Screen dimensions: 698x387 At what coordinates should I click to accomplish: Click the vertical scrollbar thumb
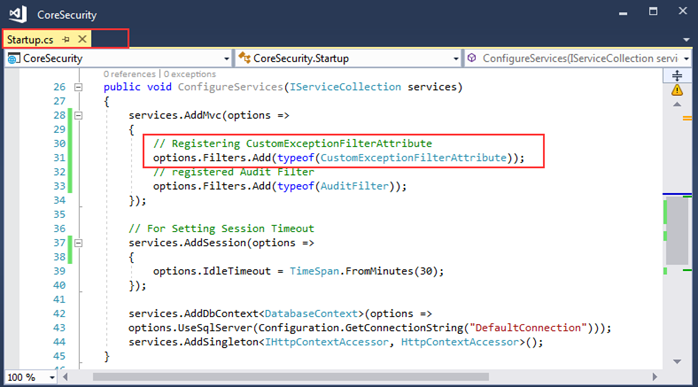click(x=677, y=230)
